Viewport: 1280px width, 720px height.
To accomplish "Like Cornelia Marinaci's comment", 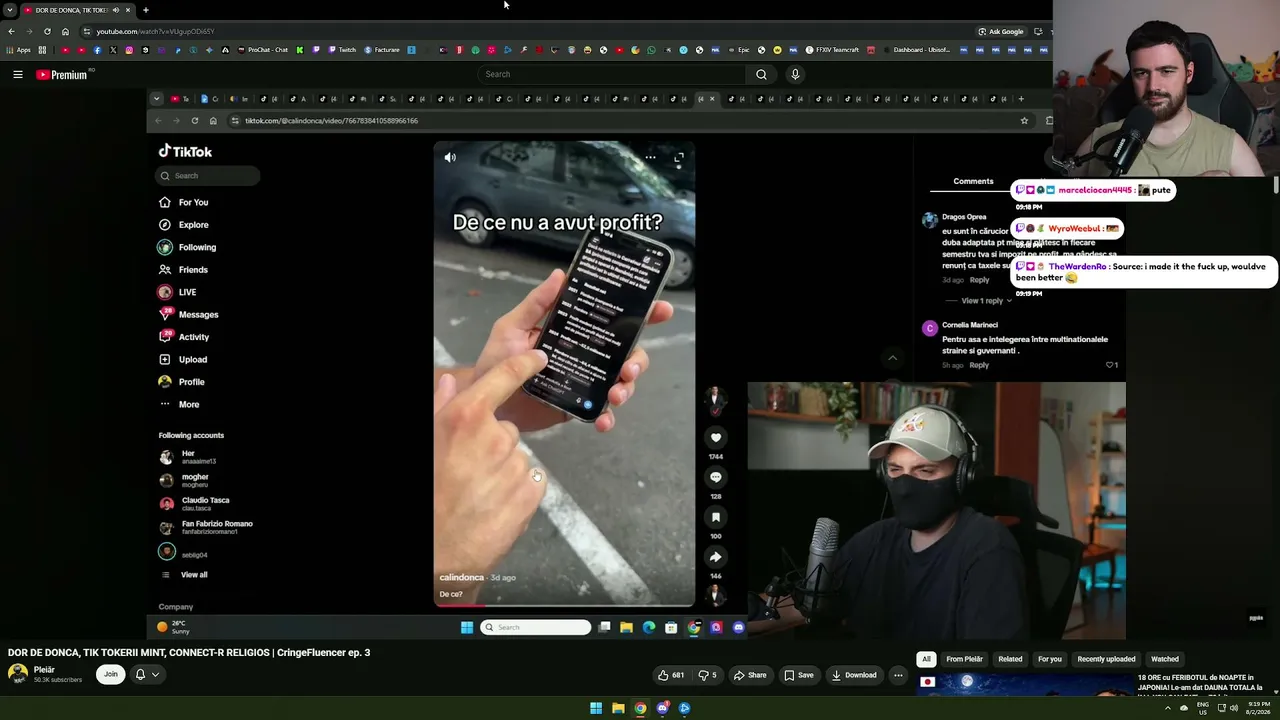I will click(x=1110, y=365).
